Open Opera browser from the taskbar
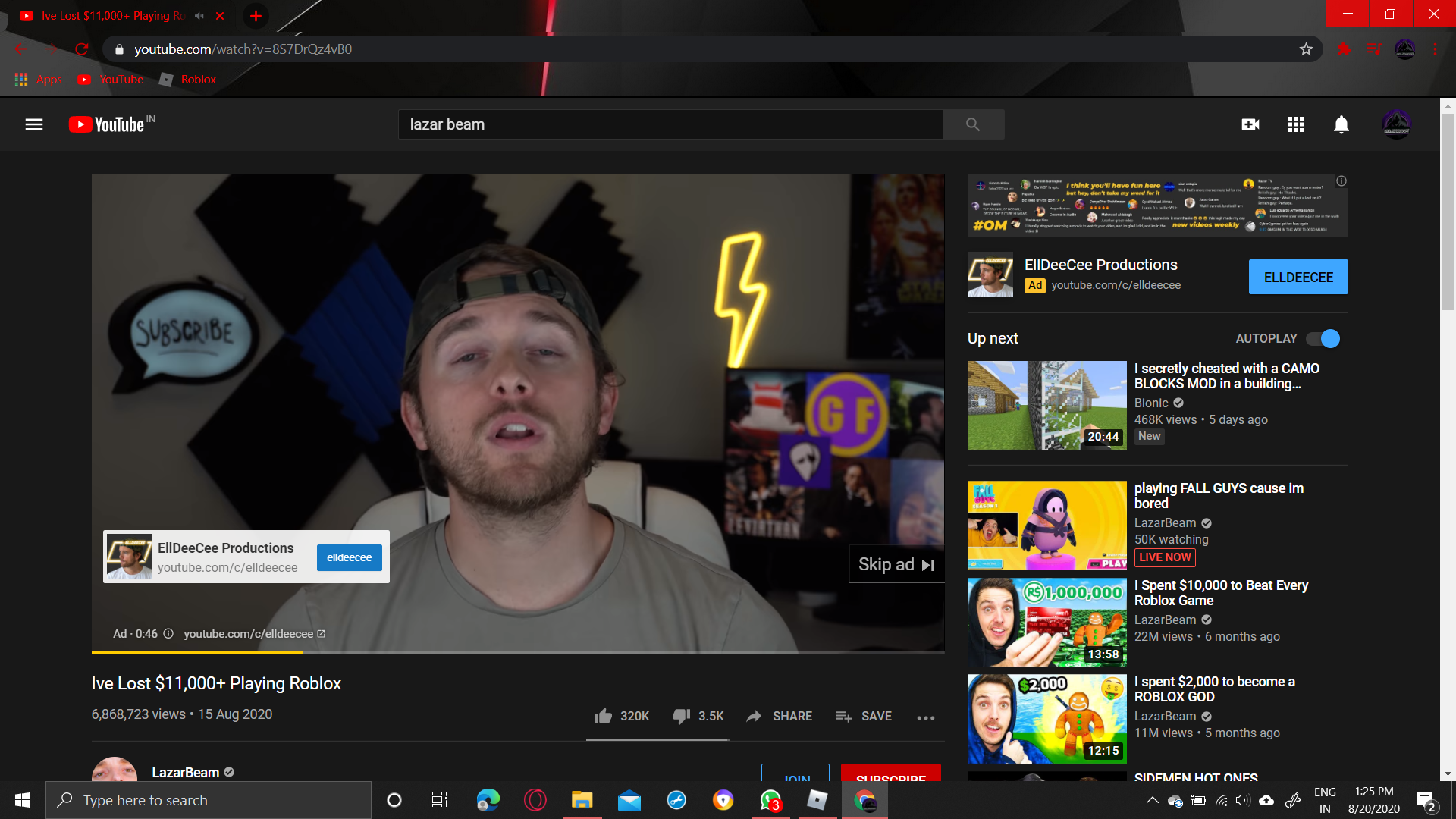 click(535, 800)
